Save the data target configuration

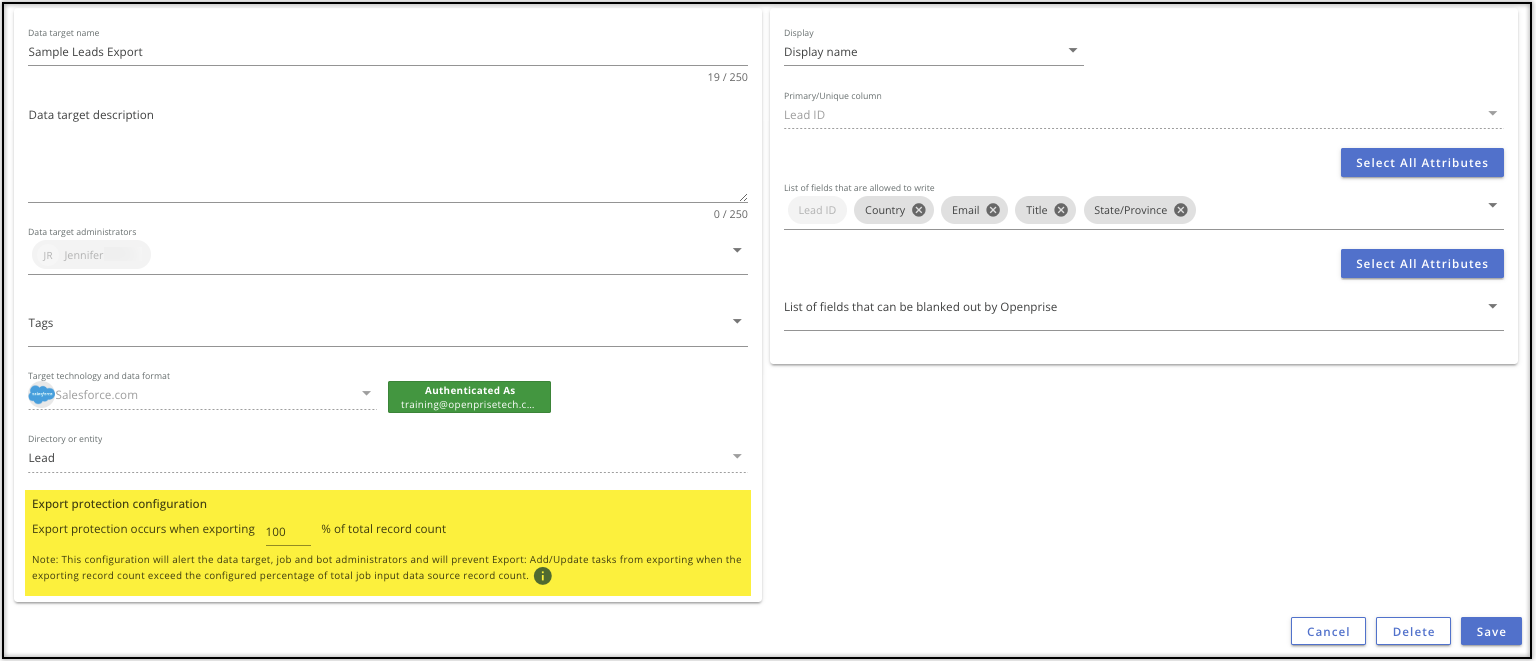pyautogui.click(x=1490, y=631)
